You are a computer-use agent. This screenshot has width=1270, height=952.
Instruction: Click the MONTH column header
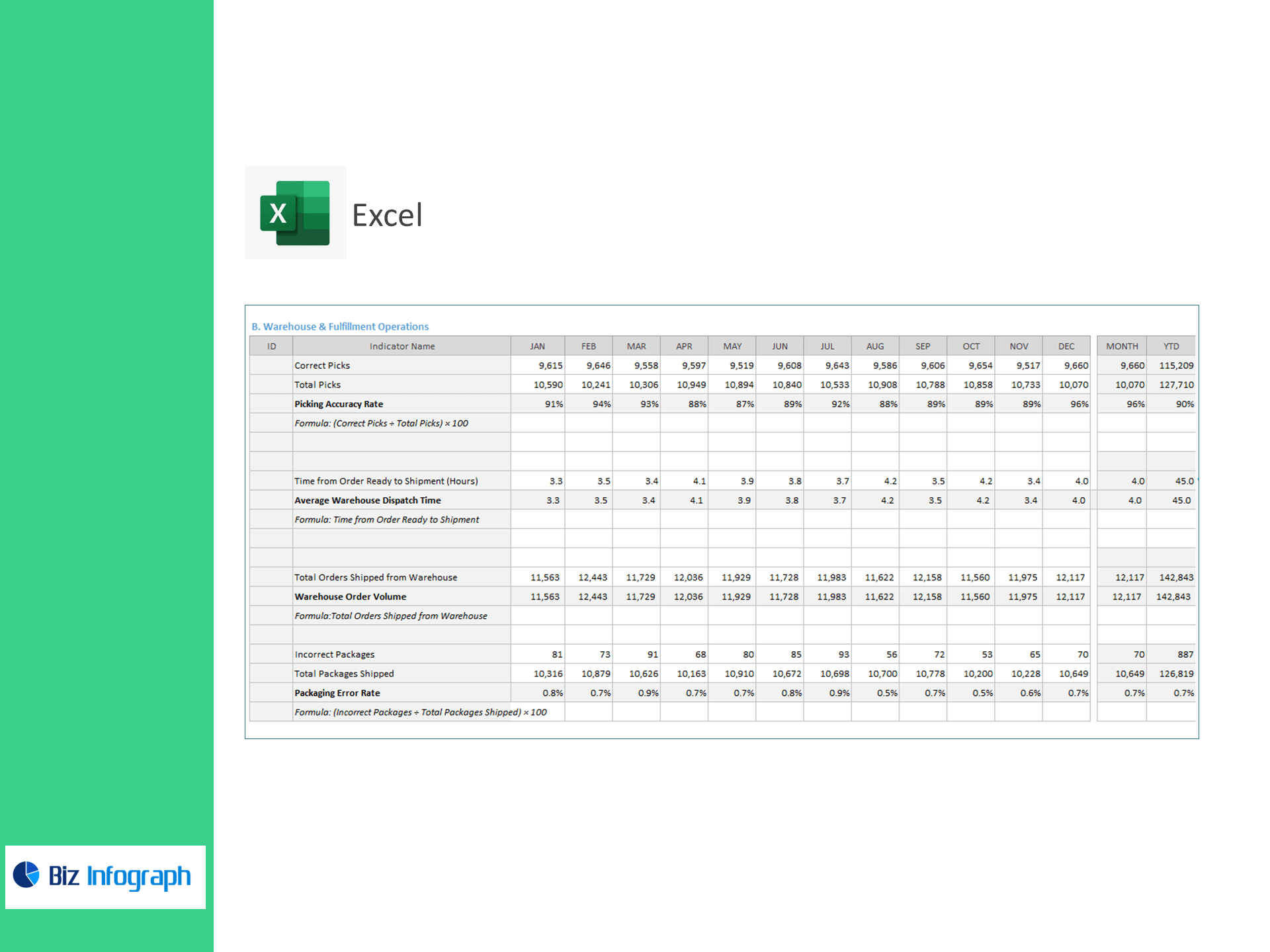pos(1122,346)
